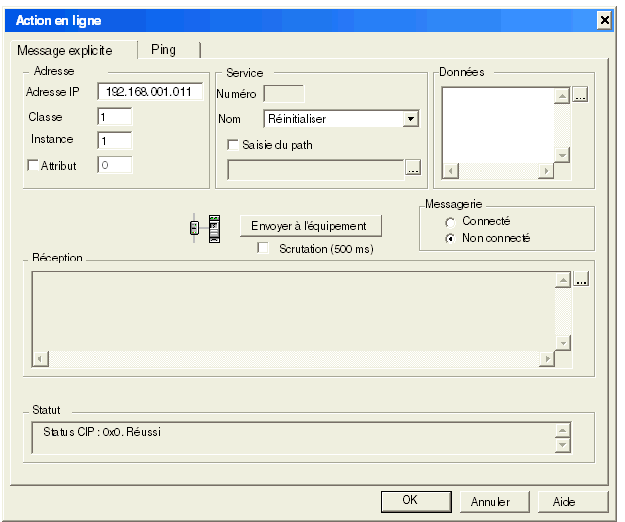625x522 pixels.
Task: Click Statut box scroll up arrow
Action: [562, 430]
